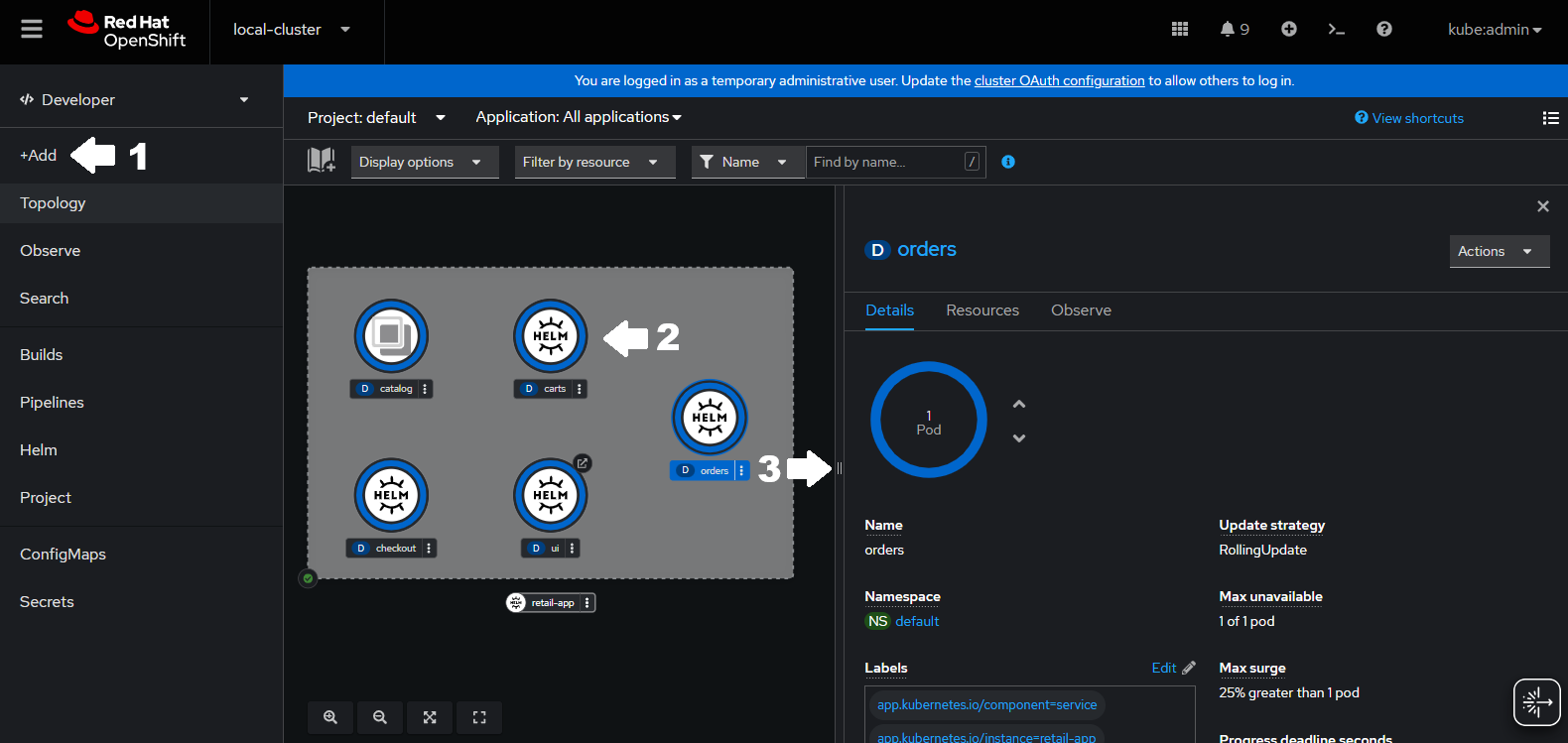Open the cluster OAuth configuration link
This screenshot has width=1568, height=743.
[x=1059, y=81]
